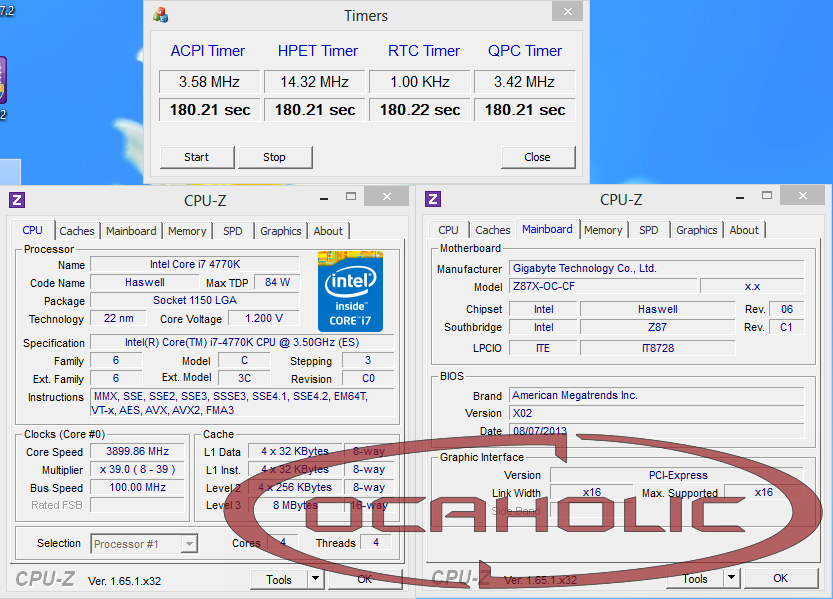Click the Close button in Timers window
This screenshot has width=833, height=599.
pos(538,157)
